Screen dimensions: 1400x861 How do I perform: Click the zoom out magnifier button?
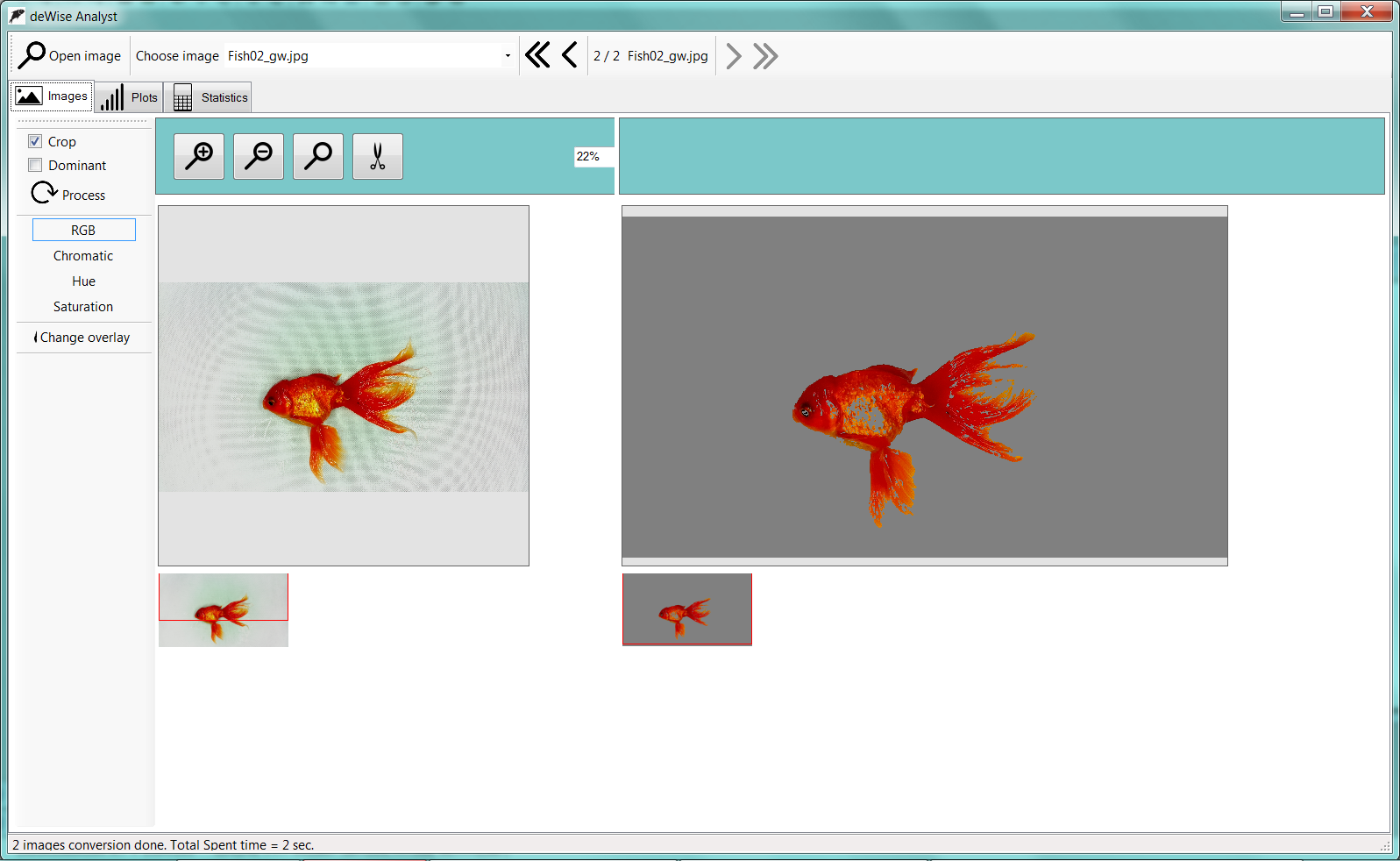point(259,156)
